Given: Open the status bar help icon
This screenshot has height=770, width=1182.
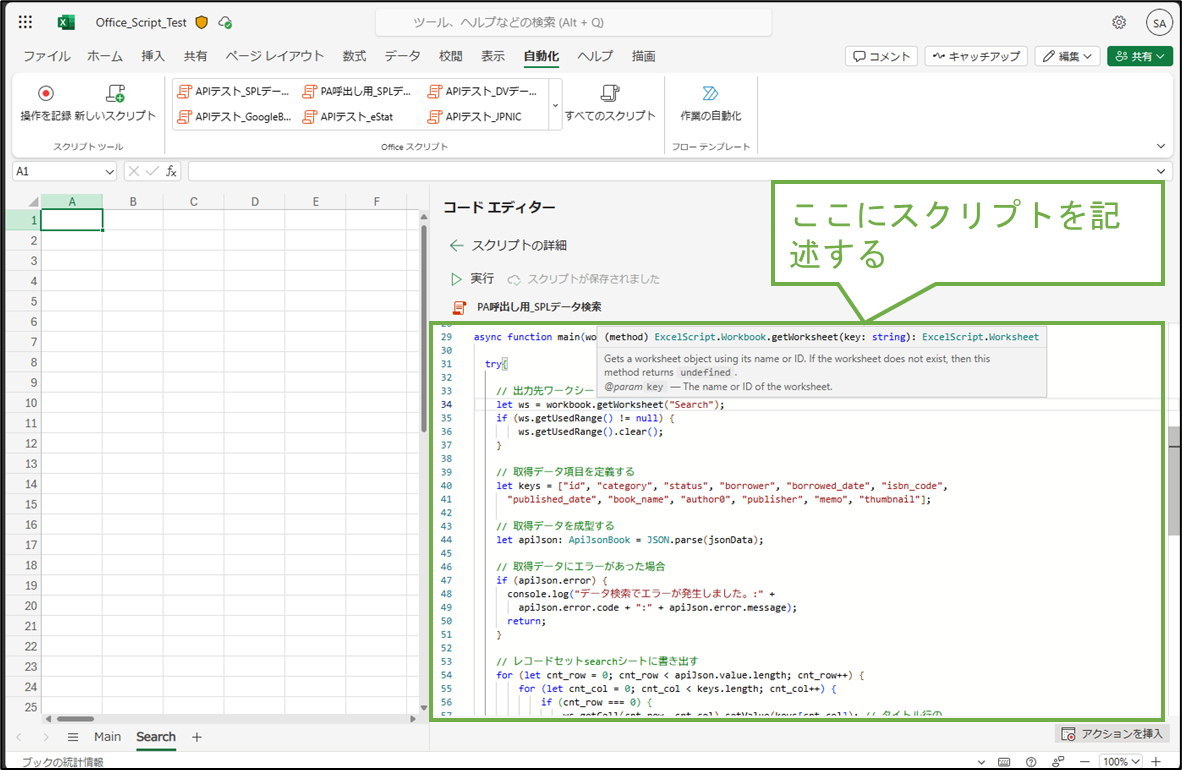Looking at the screenshot, I should [1031, 762].
